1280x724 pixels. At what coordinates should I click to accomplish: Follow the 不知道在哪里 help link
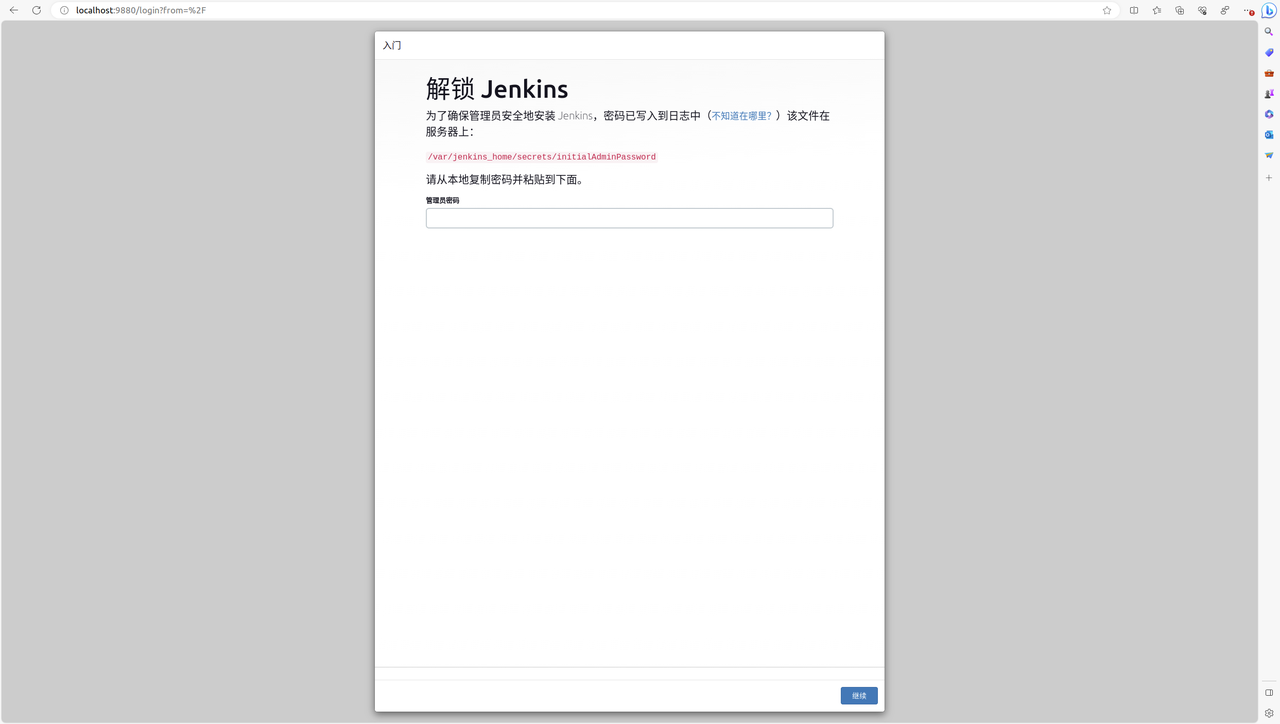(x=740, y=115)
